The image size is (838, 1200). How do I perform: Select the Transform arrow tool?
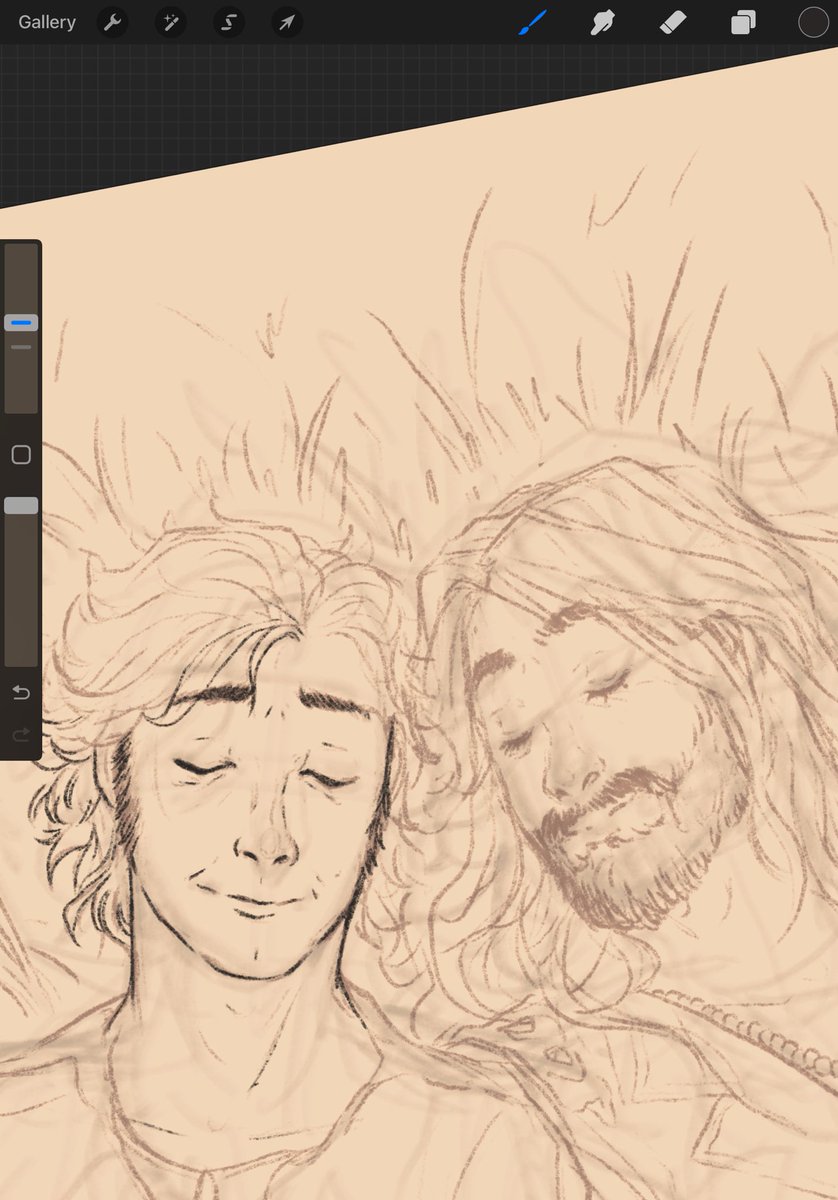286,22
